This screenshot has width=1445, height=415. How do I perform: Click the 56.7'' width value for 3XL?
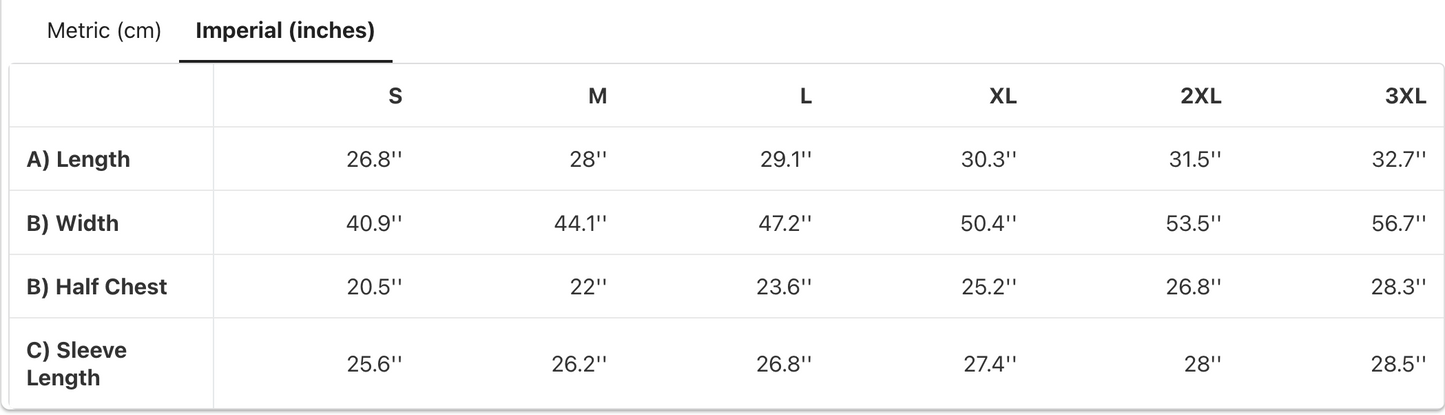coord(1399,224)
